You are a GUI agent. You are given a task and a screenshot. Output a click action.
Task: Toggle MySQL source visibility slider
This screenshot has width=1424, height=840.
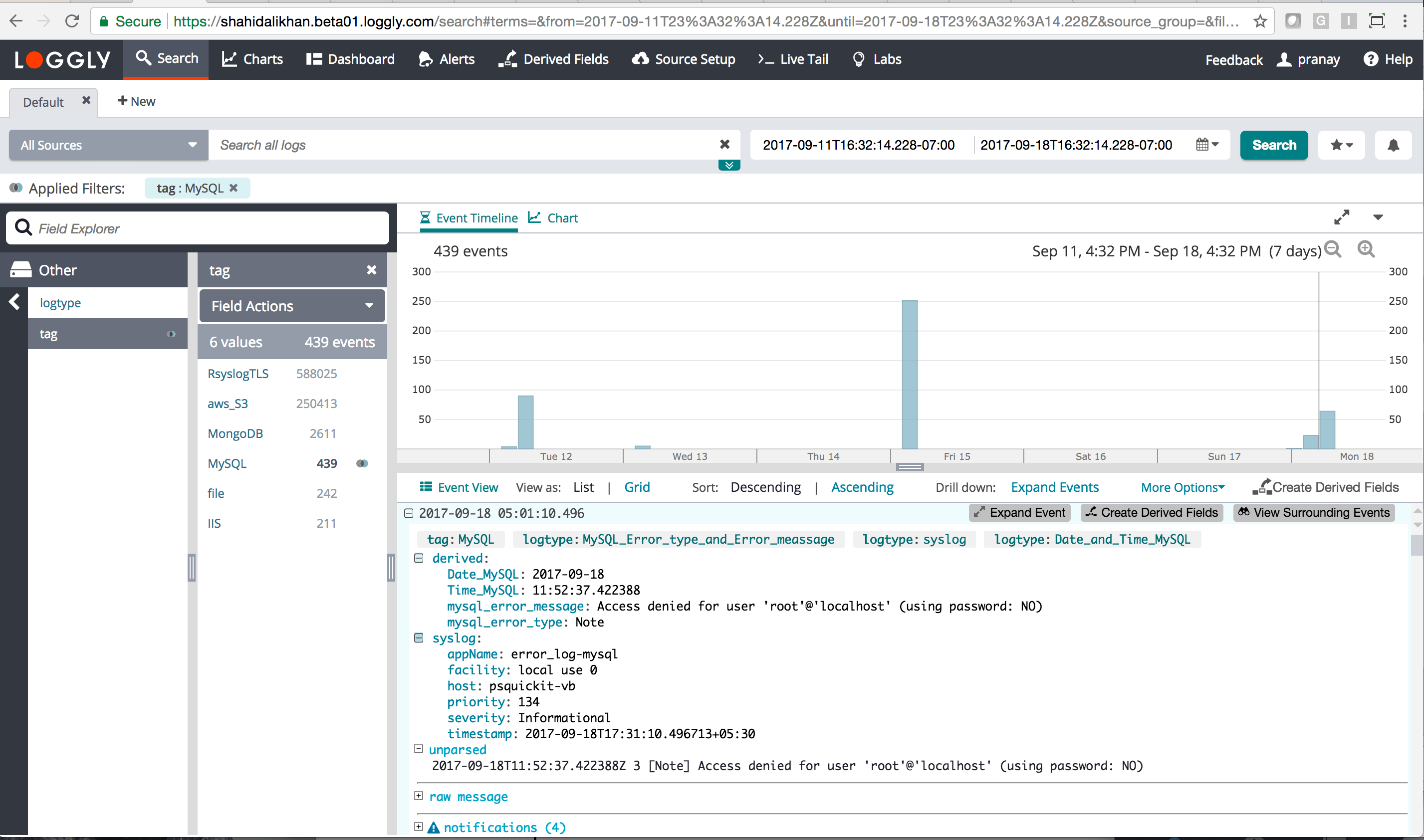[x=362, y=463]
